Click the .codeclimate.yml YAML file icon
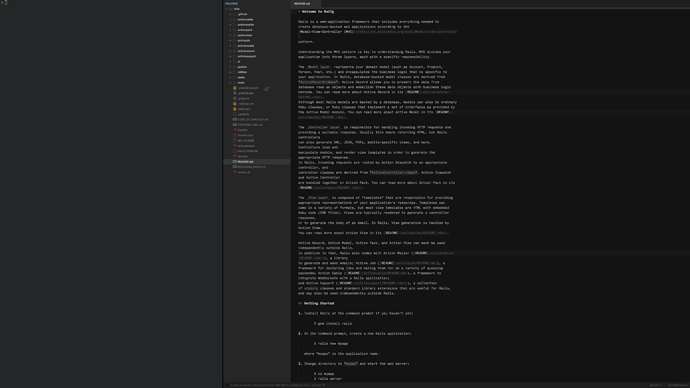The width and height of the screenshot is (690, 388). coord(235,88)
